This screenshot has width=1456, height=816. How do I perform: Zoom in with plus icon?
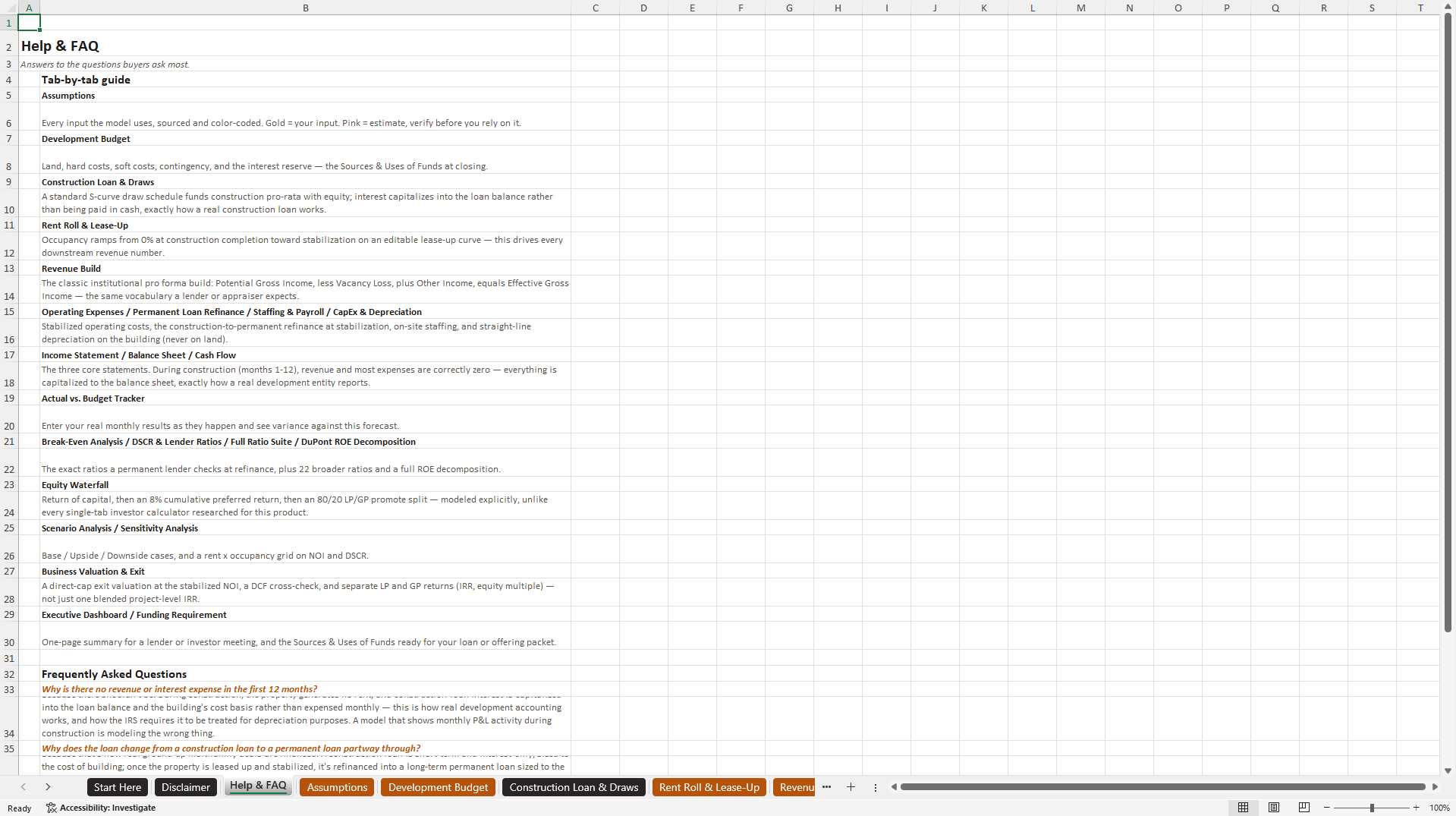[1416, 808]
